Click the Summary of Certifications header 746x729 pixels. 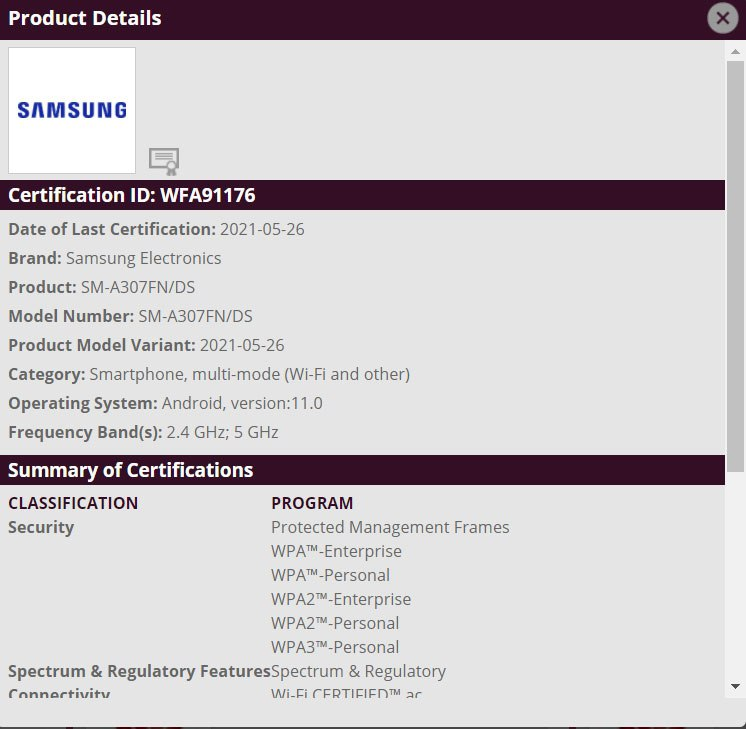point(131,470)
